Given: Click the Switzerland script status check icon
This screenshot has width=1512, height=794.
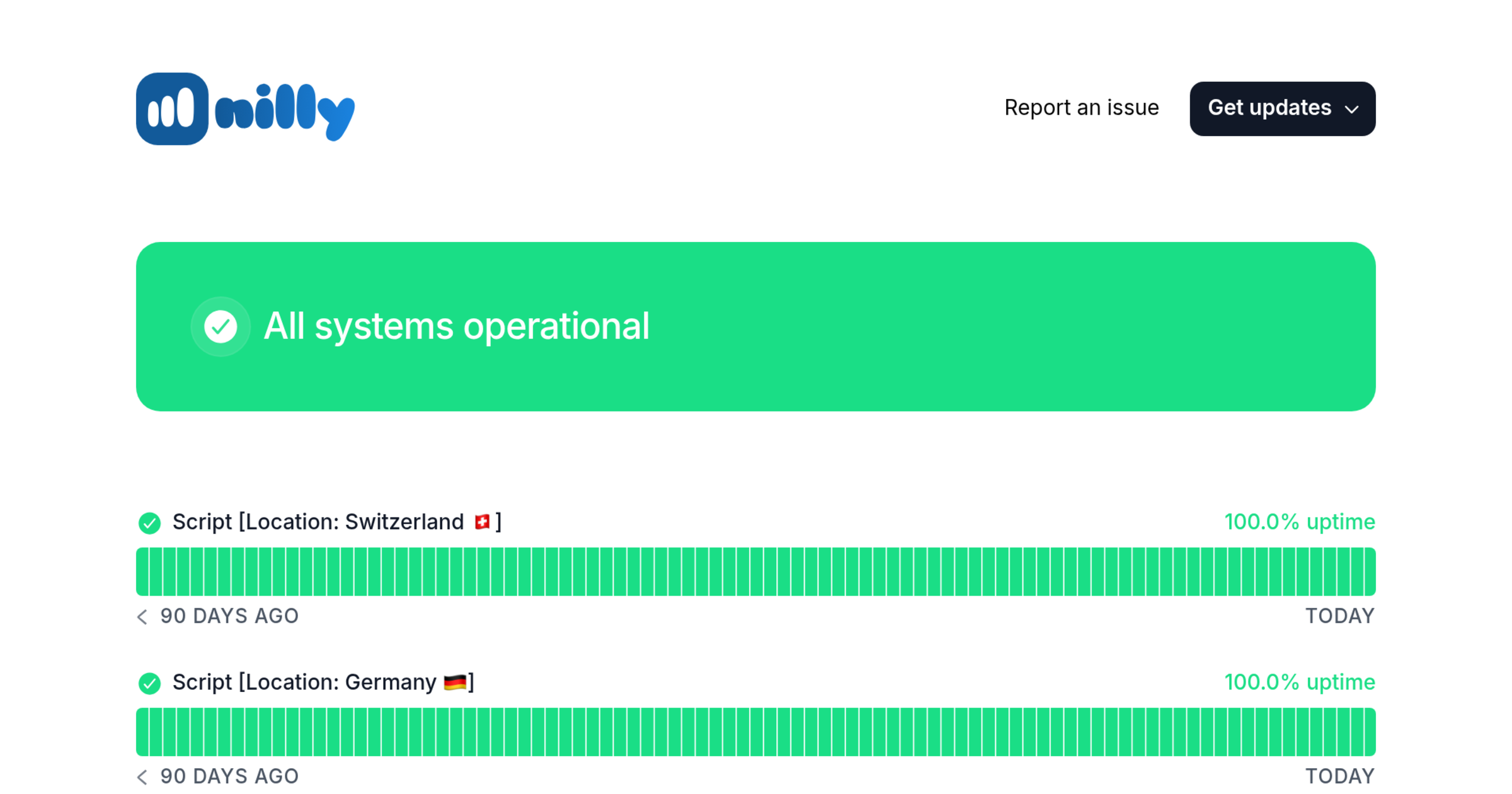Looking at the screenshot, I should (x=149, y=522).
